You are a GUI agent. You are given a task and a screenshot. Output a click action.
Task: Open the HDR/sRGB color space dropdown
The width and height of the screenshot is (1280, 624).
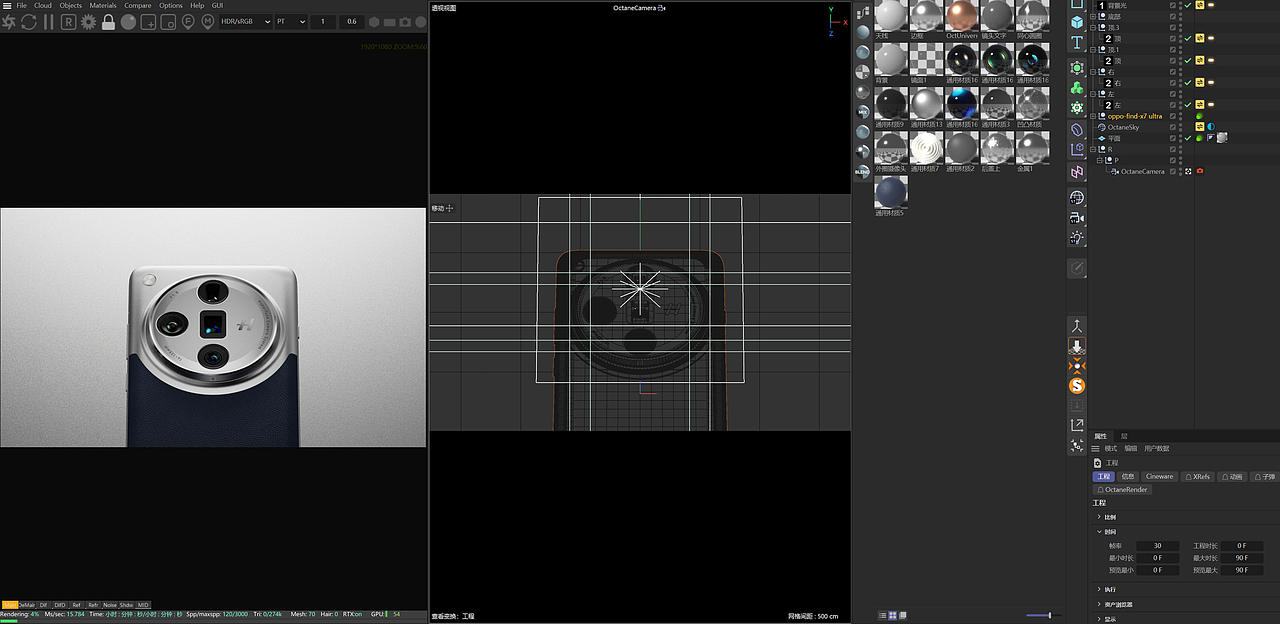[246, 21]
